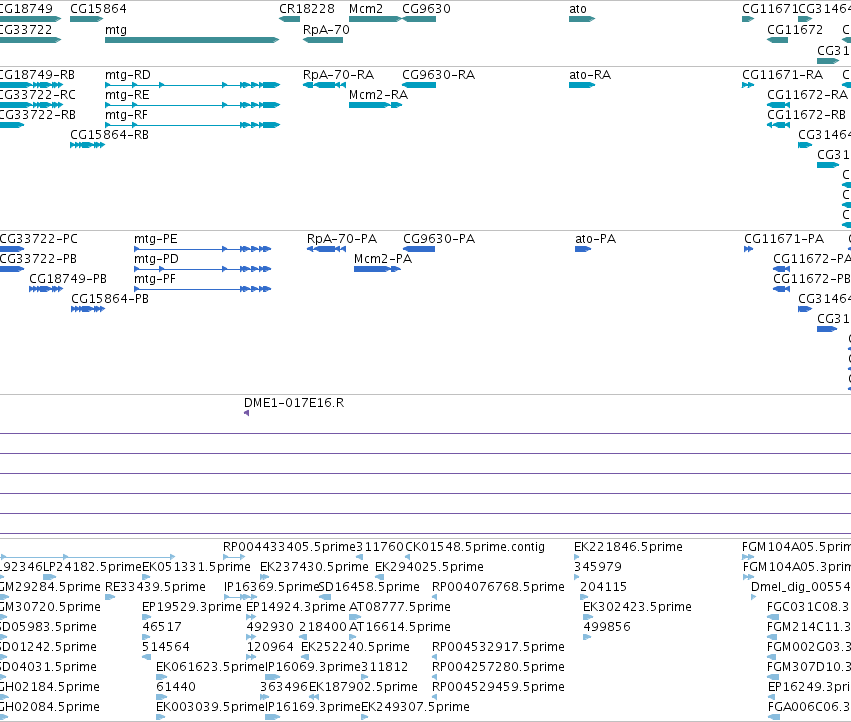This screenshot has height=722, width=851.
Task: Select the 46517 feature label
Action: [162, 627]
